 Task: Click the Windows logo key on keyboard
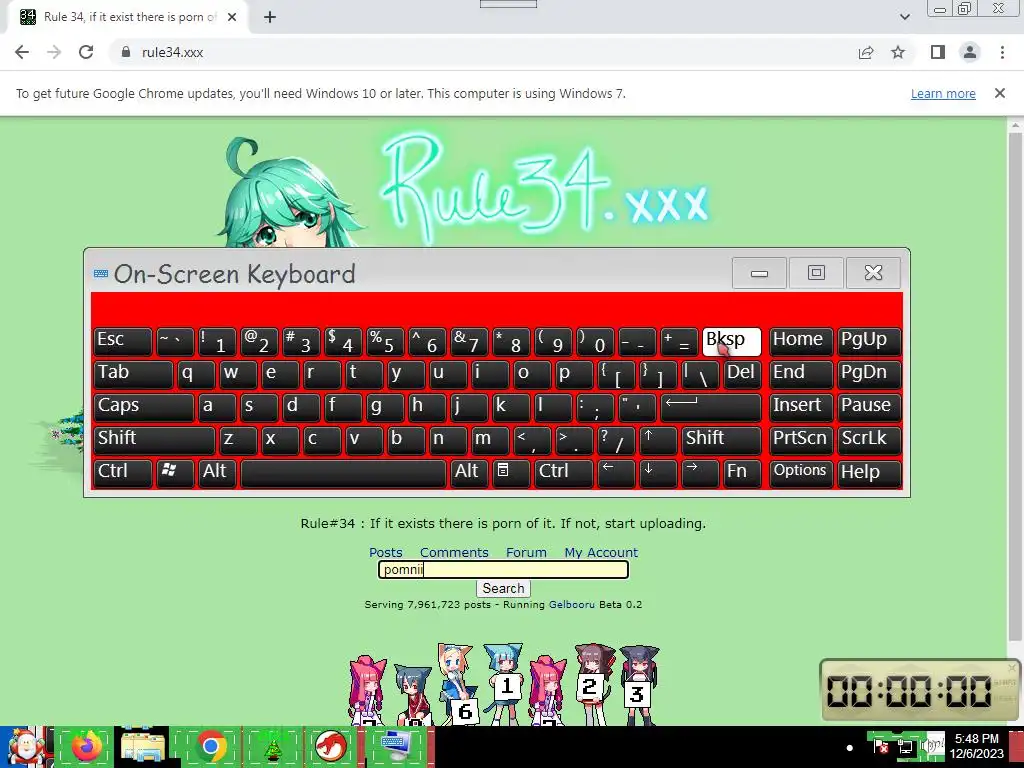click(x=174, y=473)
